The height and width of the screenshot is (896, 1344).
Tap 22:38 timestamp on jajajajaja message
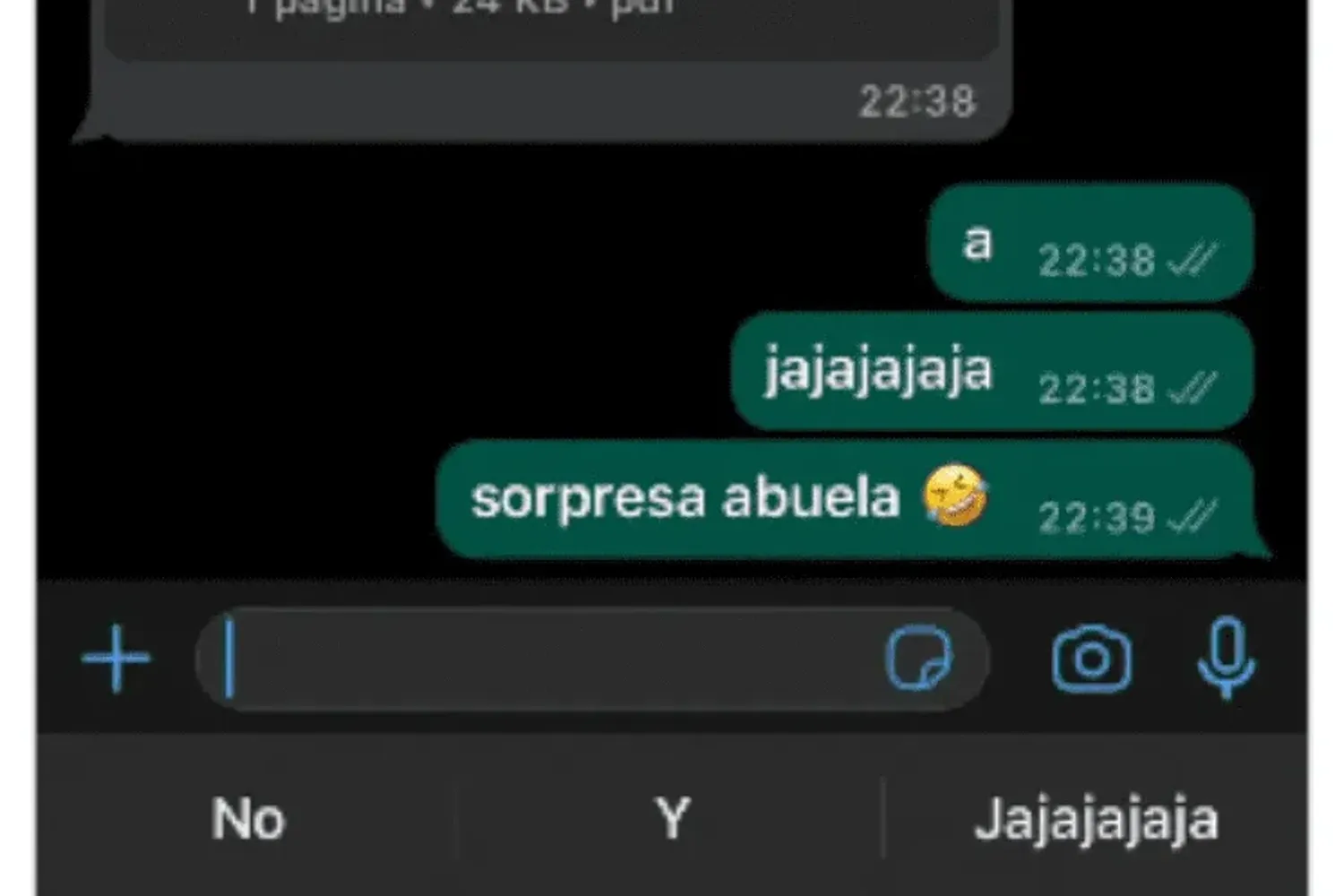click(1097, 389)
